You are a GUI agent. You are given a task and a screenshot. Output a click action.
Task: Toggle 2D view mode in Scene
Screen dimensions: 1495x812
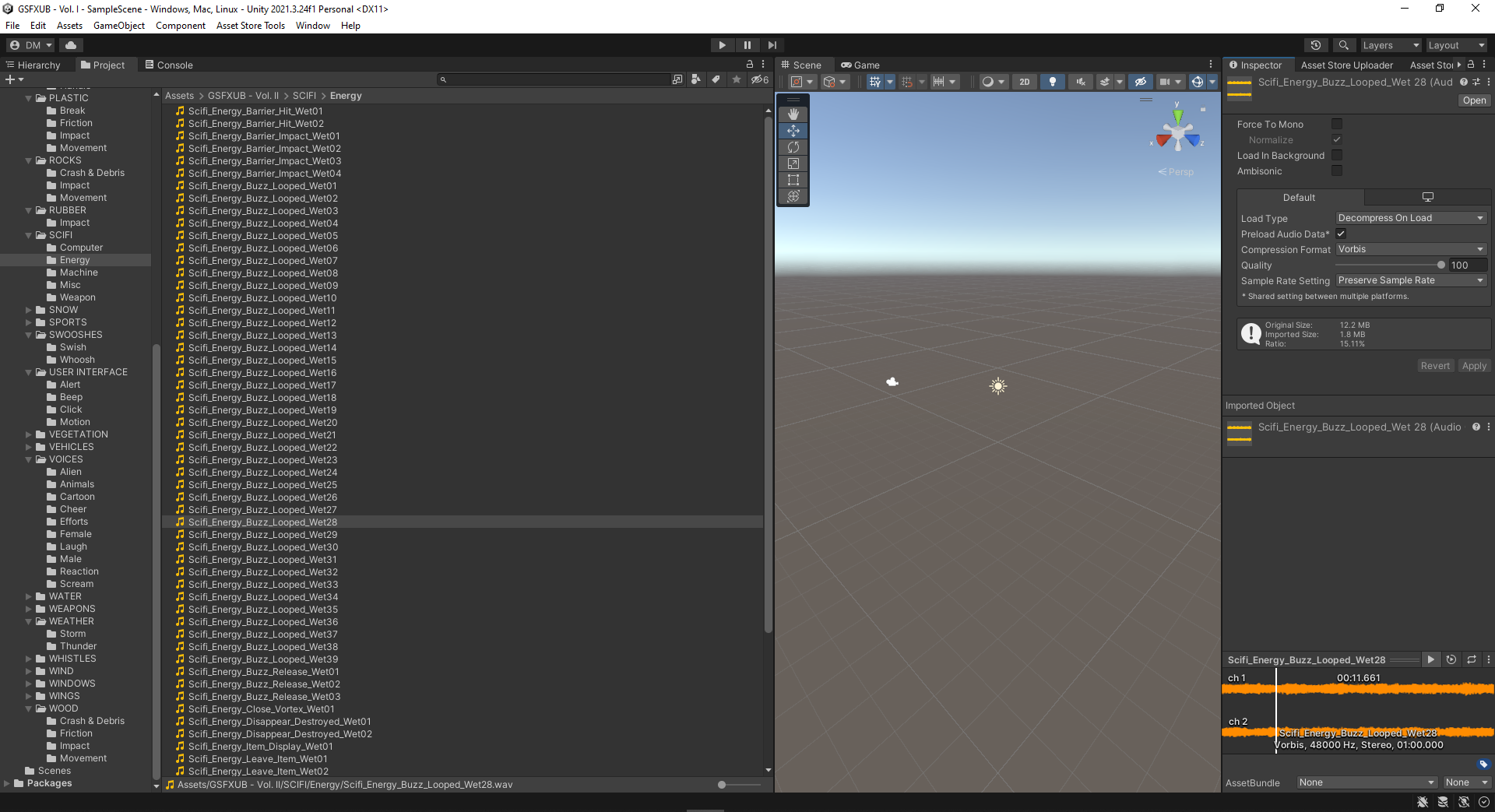[x=1025, y=82]
